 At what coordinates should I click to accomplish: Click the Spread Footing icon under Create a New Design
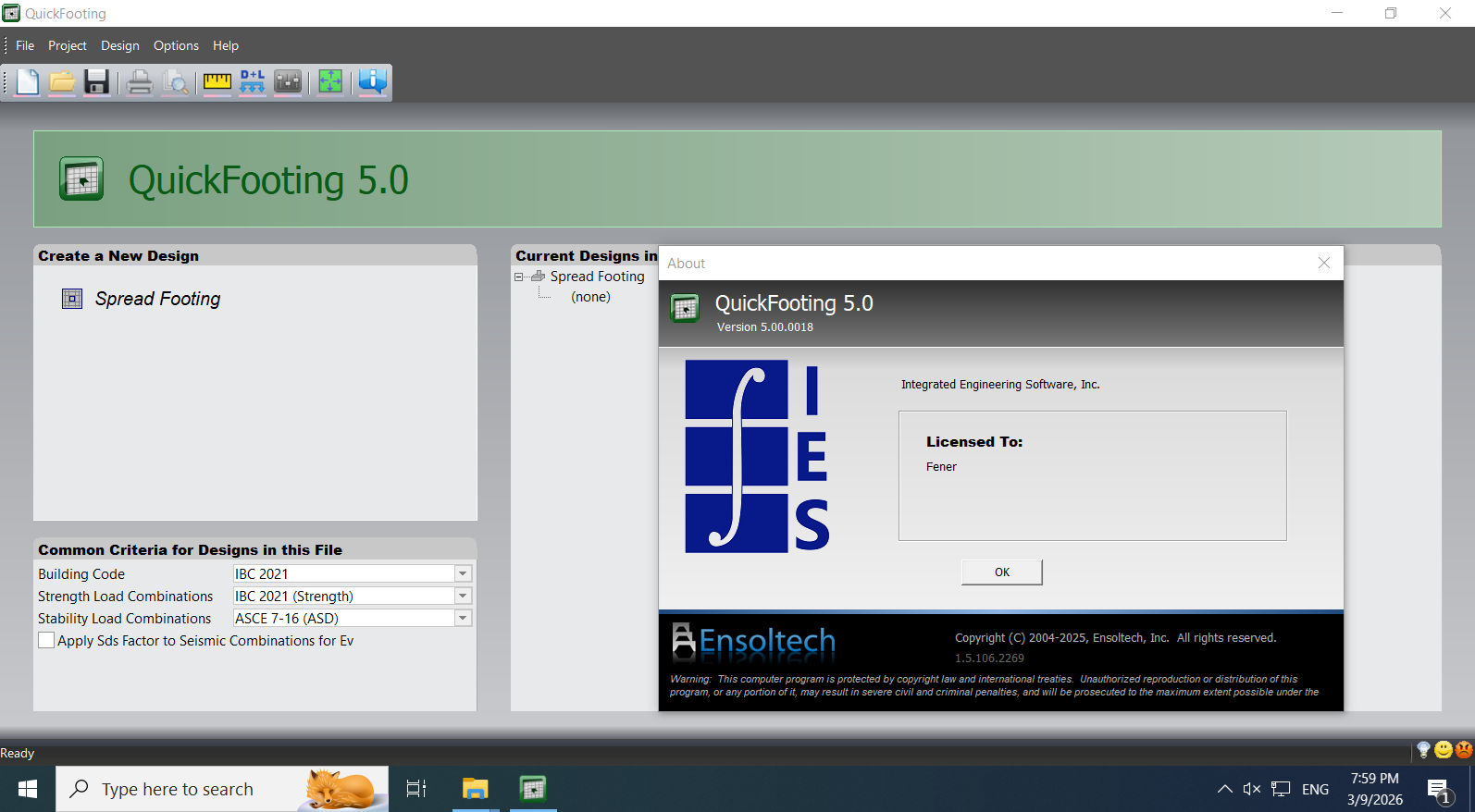click(72, 299)
